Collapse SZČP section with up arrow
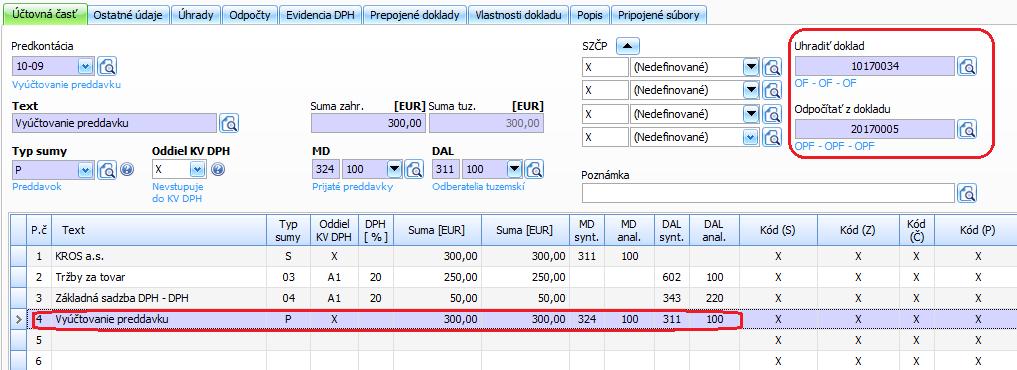 [x=628, y=46]
